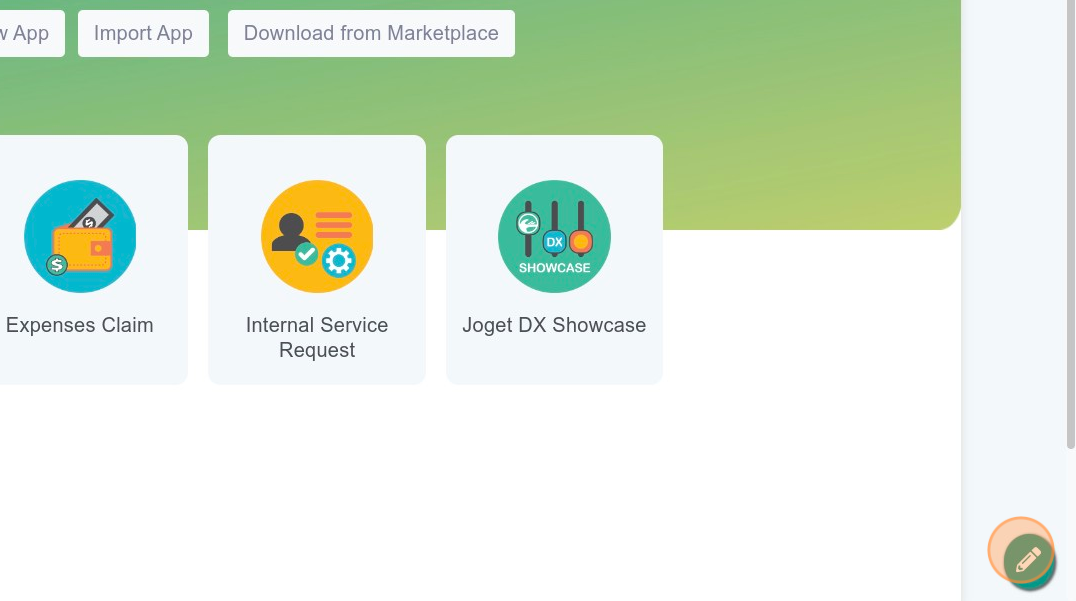Click the partially visible New App button

click(x=32, y=34)
